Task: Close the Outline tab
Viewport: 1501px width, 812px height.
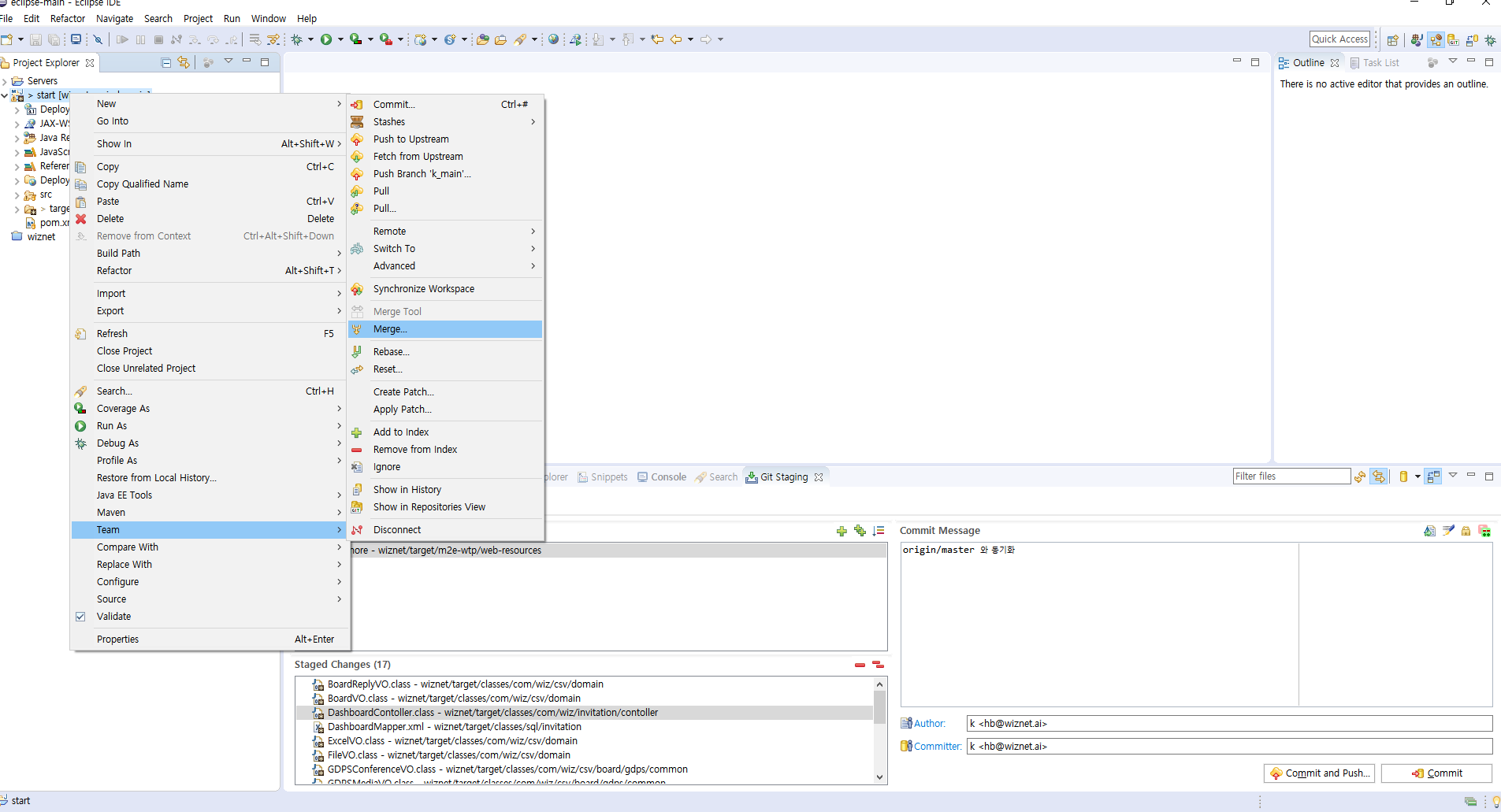Action: [1335, 63]
